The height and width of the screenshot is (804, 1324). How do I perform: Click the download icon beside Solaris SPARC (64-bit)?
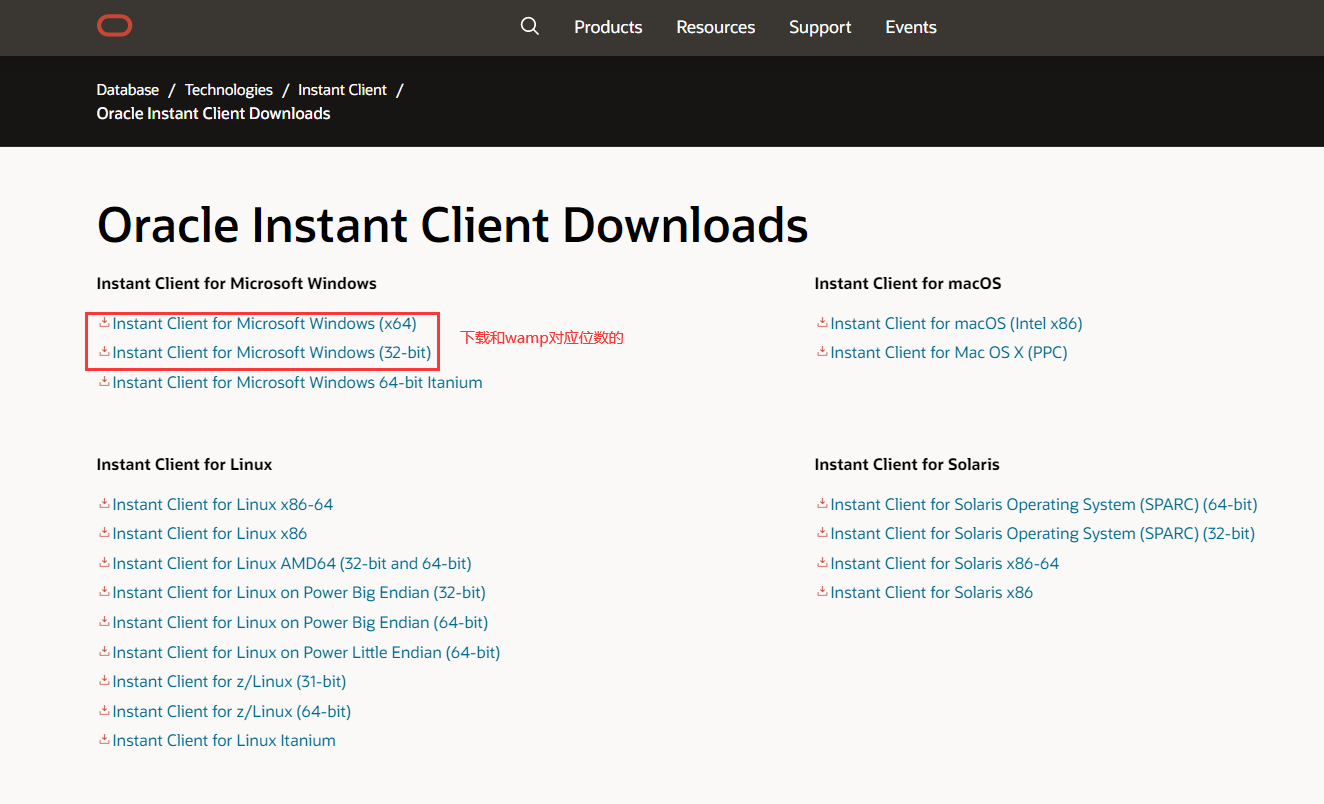point(822,504)
